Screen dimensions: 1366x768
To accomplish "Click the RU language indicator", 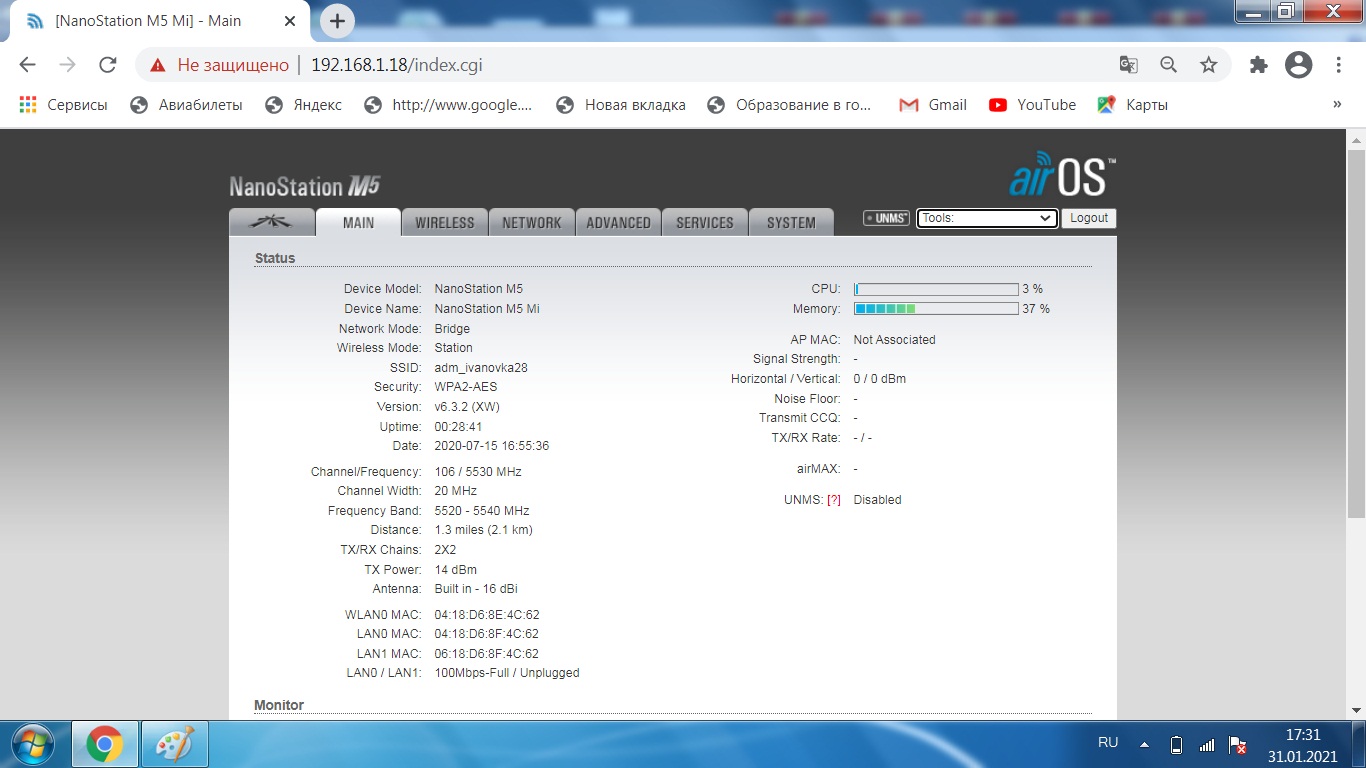I will click(x=1108, y=743).
